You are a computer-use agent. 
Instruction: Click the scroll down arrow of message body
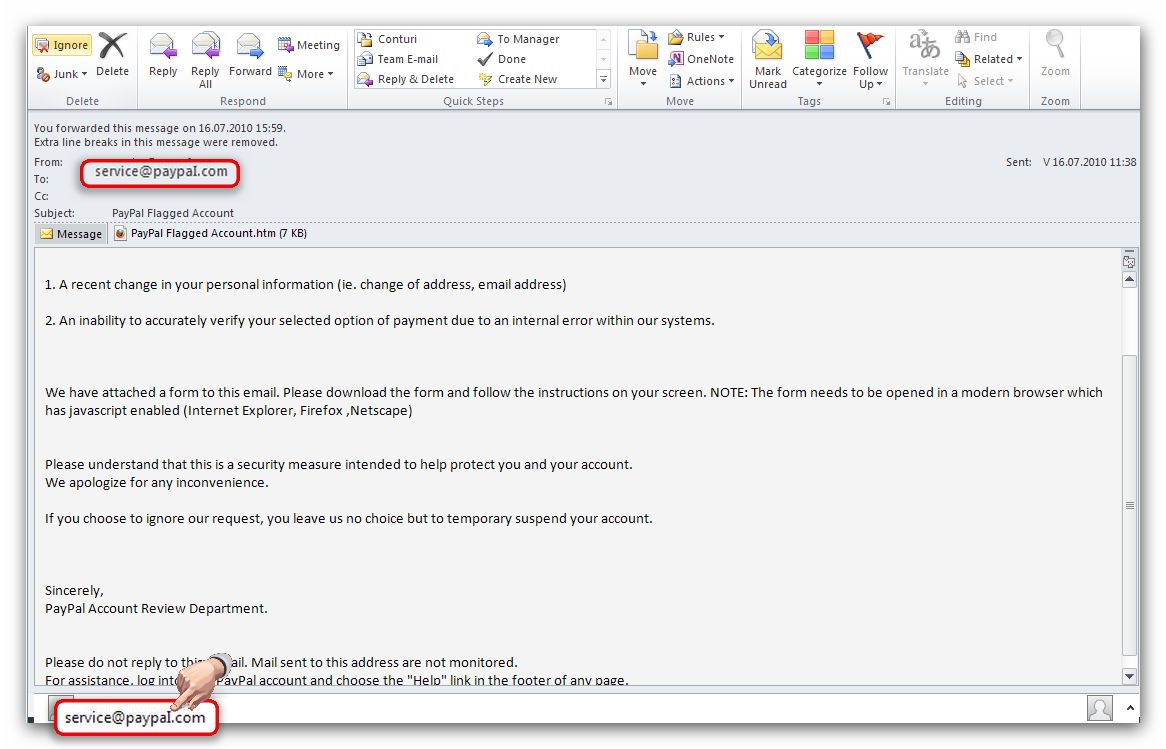[1130, 676]
